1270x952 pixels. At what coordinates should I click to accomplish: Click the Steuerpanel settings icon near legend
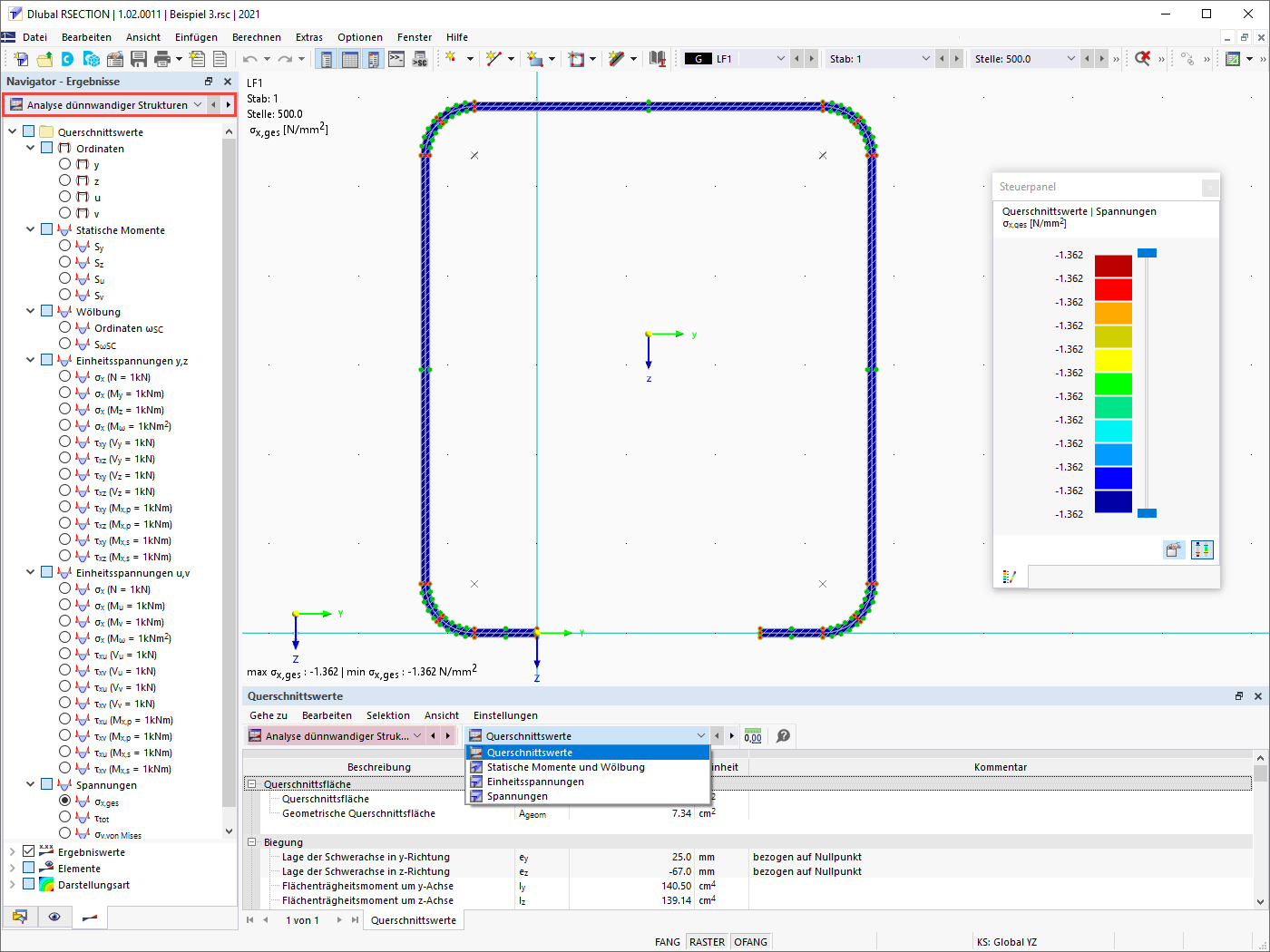click(1174, 550)
